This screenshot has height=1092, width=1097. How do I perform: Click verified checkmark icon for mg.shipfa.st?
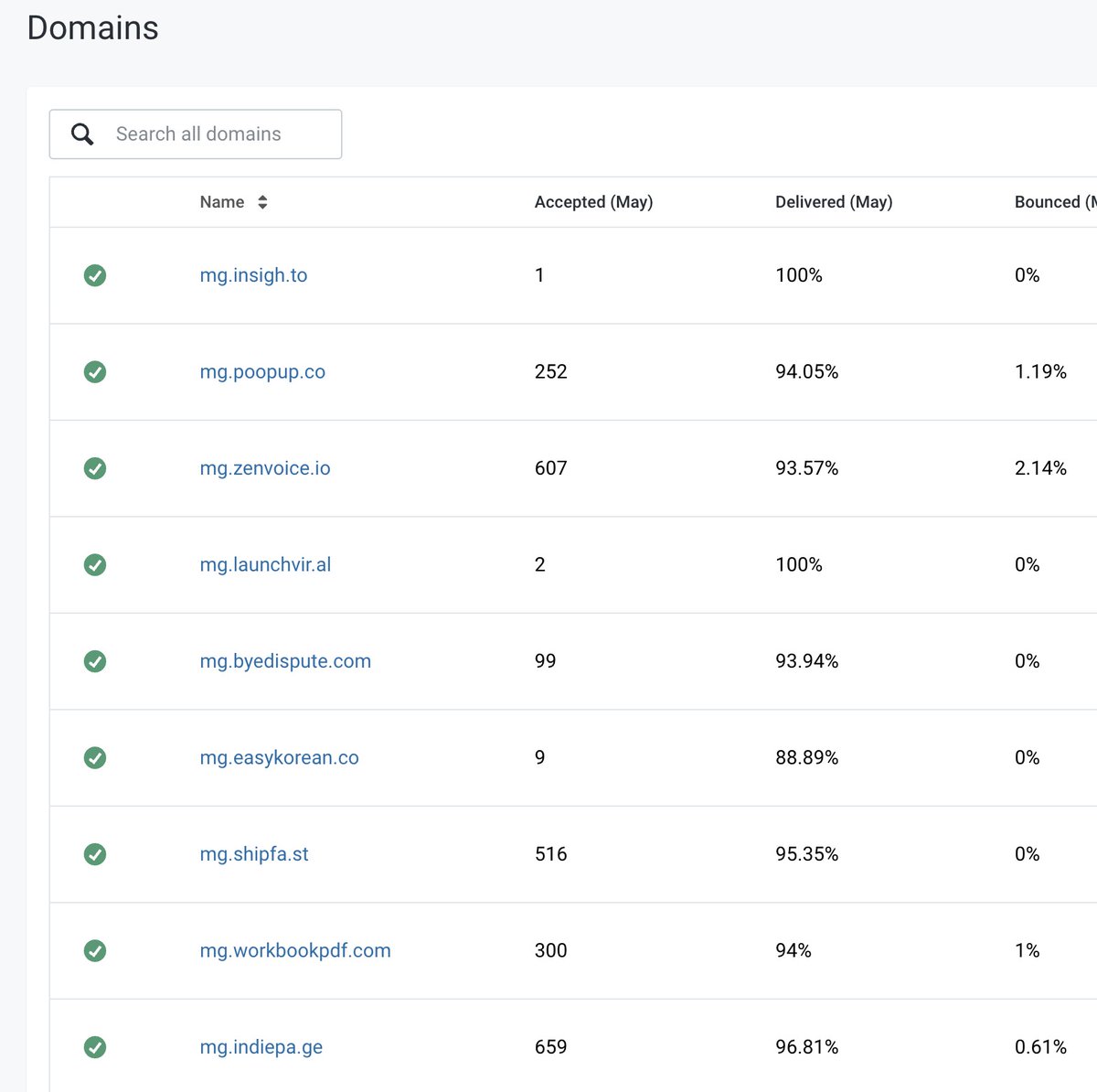click(x=95, y=854)
